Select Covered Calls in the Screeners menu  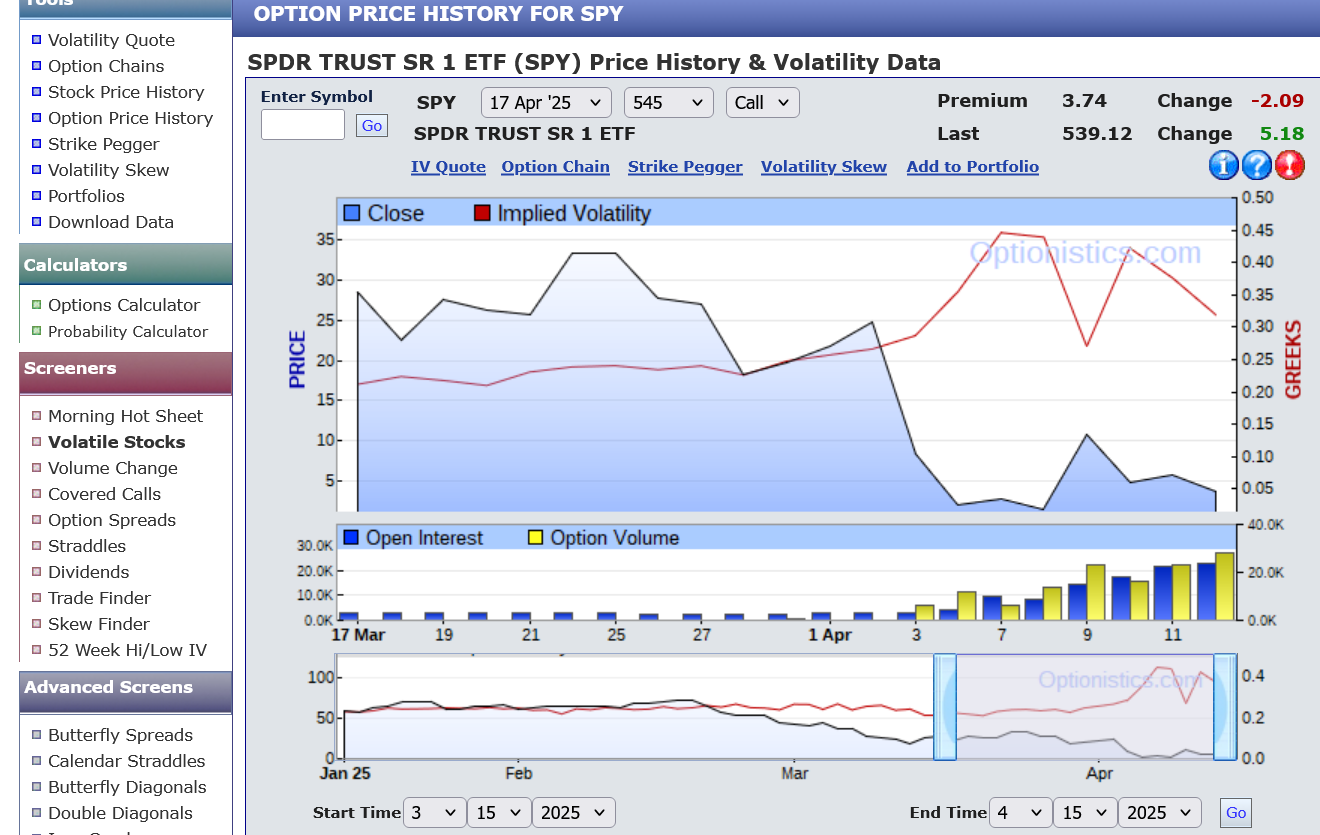tap(104, 494)
